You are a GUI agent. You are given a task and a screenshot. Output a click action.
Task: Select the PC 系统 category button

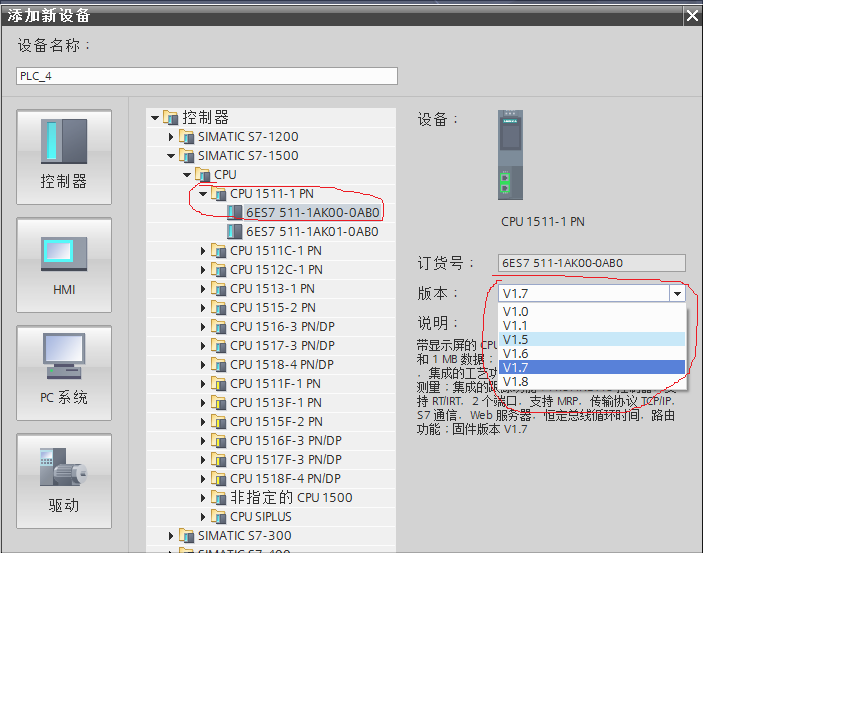click(x=64, y=373)
